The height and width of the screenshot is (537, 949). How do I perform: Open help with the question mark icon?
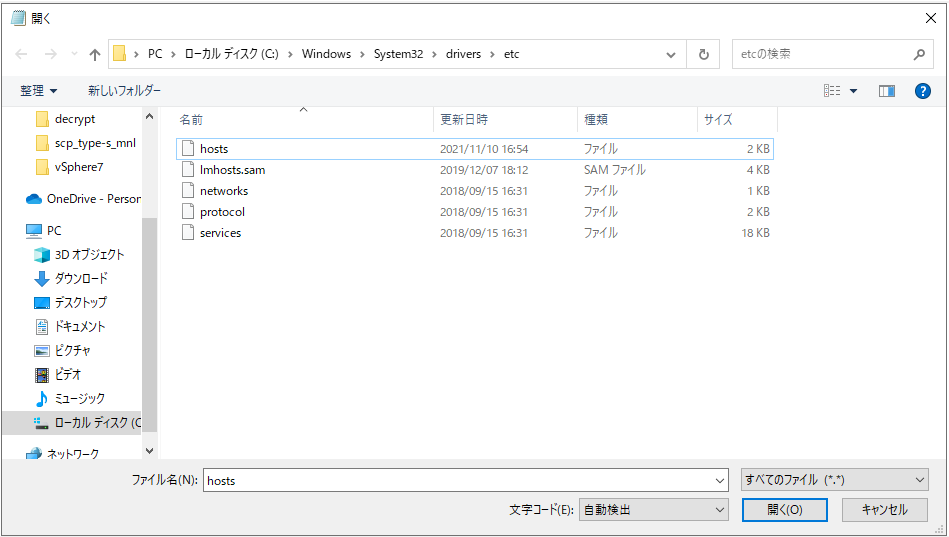[922, 91]
